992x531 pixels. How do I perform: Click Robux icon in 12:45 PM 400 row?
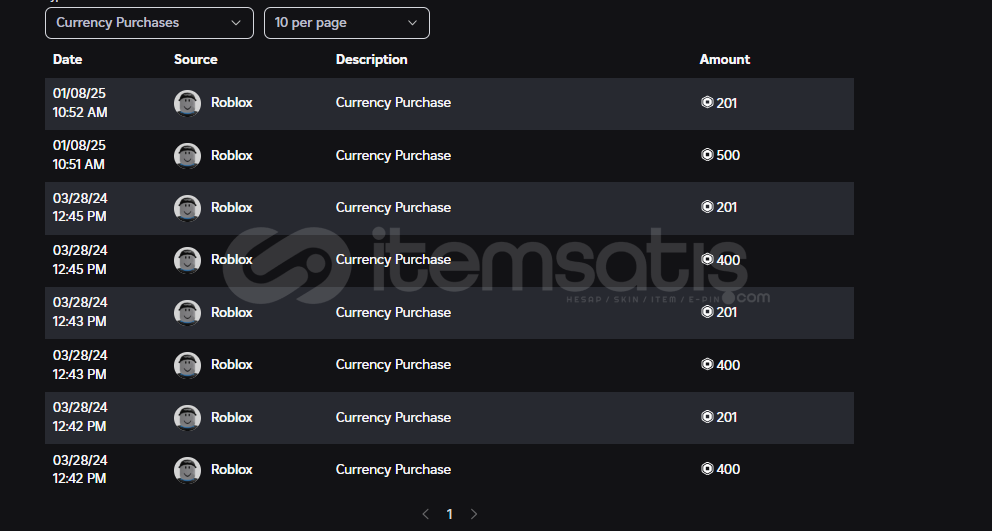point(707,259)
